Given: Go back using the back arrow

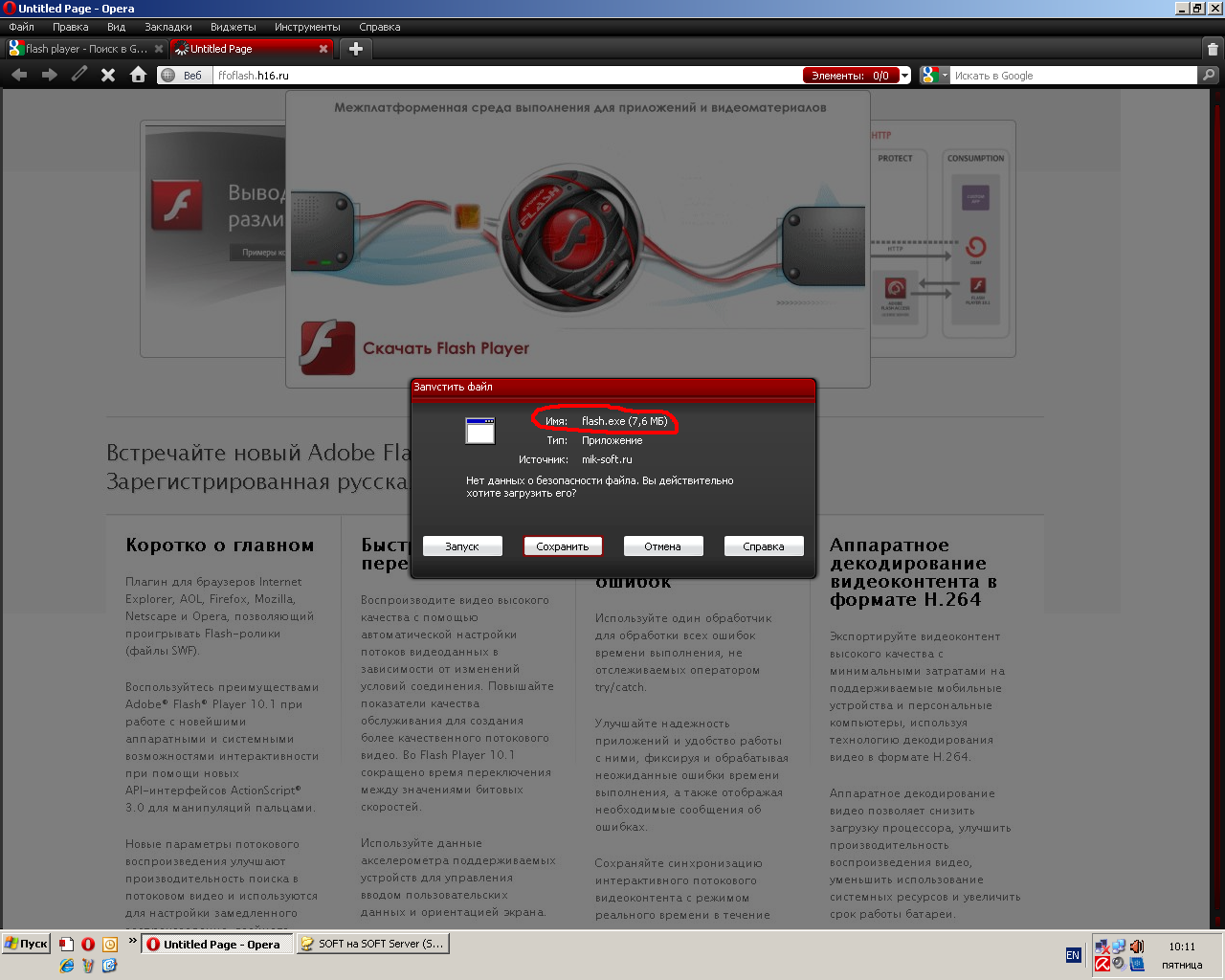Looking at the screenshot, I should pos(19,75).
